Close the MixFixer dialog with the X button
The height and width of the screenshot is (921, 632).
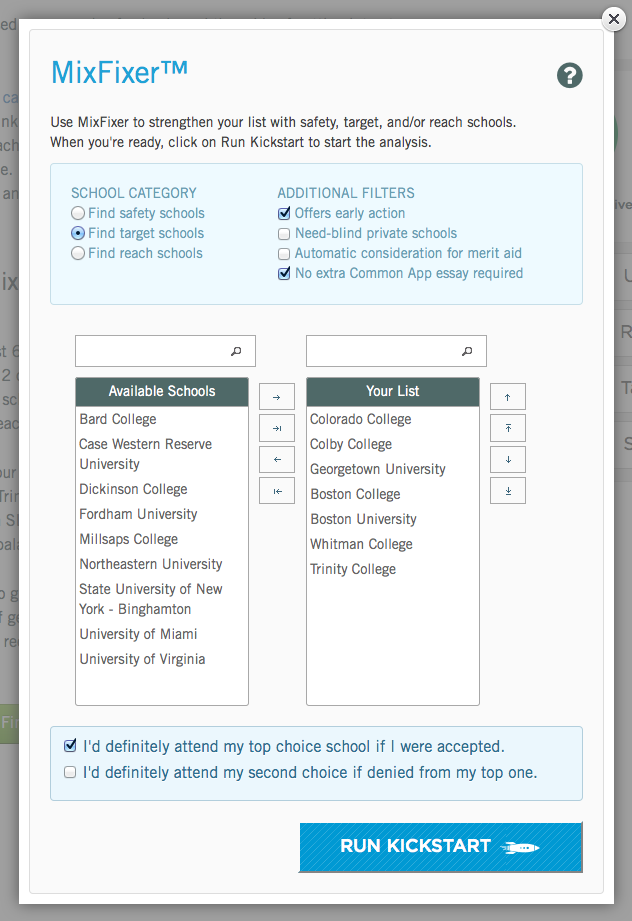click(614, 19)
